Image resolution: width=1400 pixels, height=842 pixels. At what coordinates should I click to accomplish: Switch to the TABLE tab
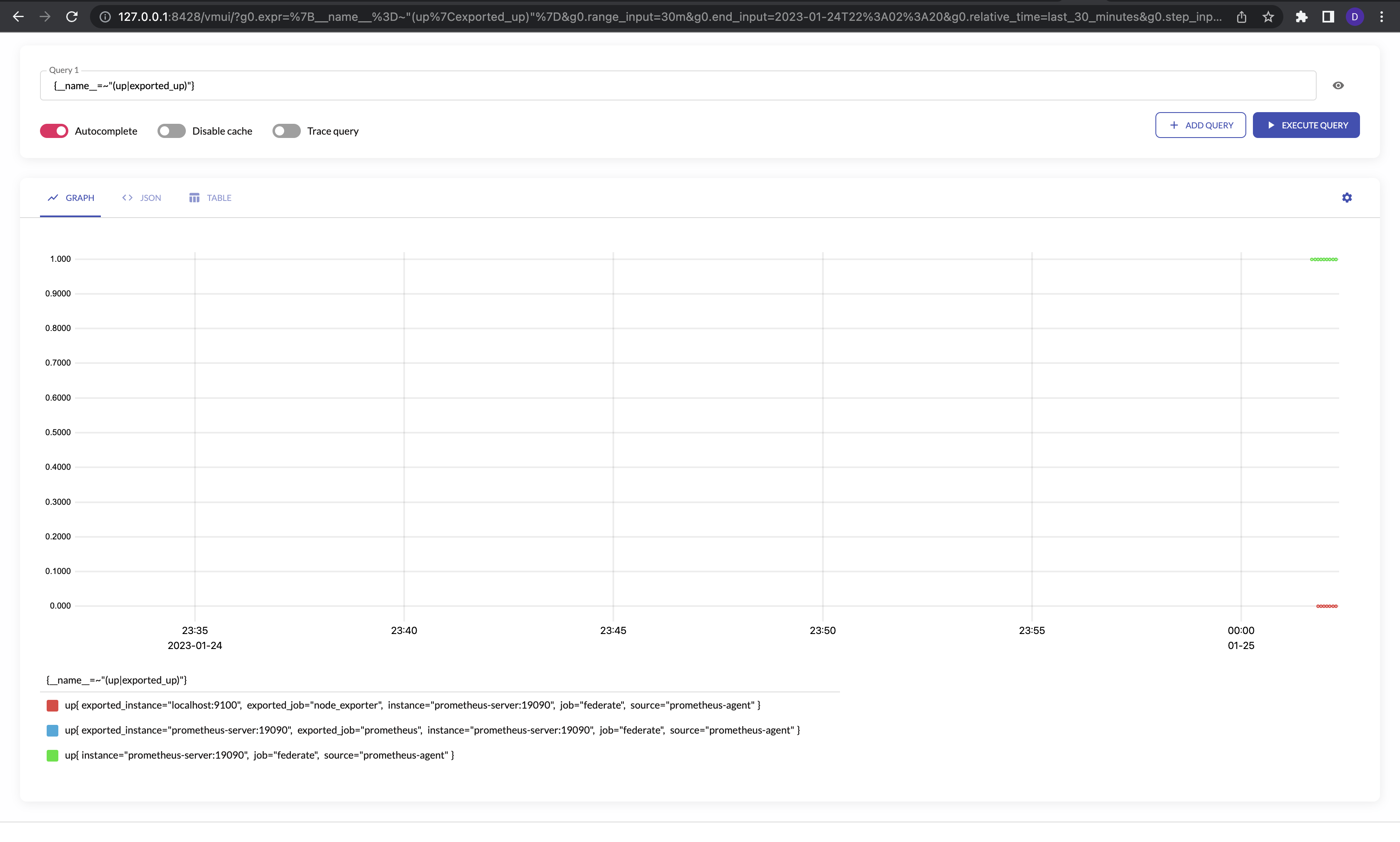(x=219, y=198)
